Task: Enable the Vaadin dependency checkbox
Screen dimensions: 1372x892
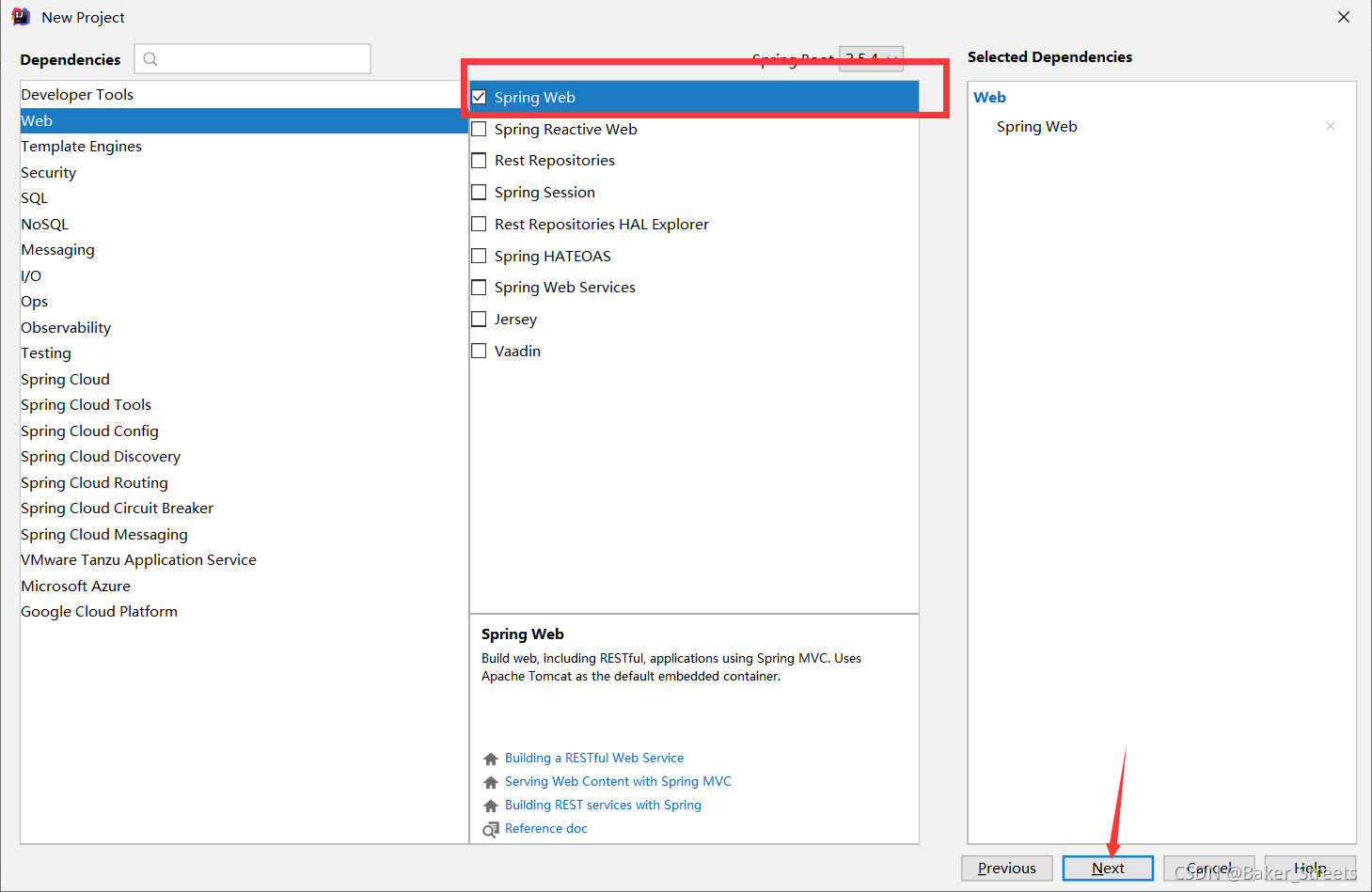Action: [x=480, y=351]
